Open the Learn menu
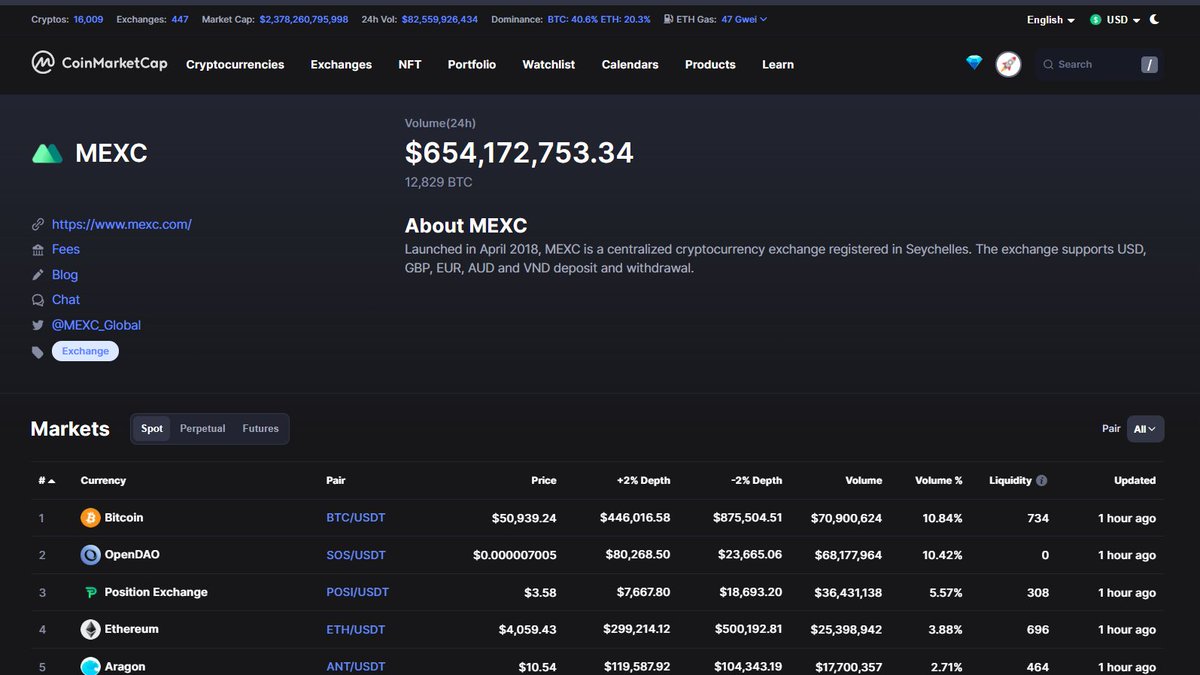Screen dimensions: 1200x675 778,64
